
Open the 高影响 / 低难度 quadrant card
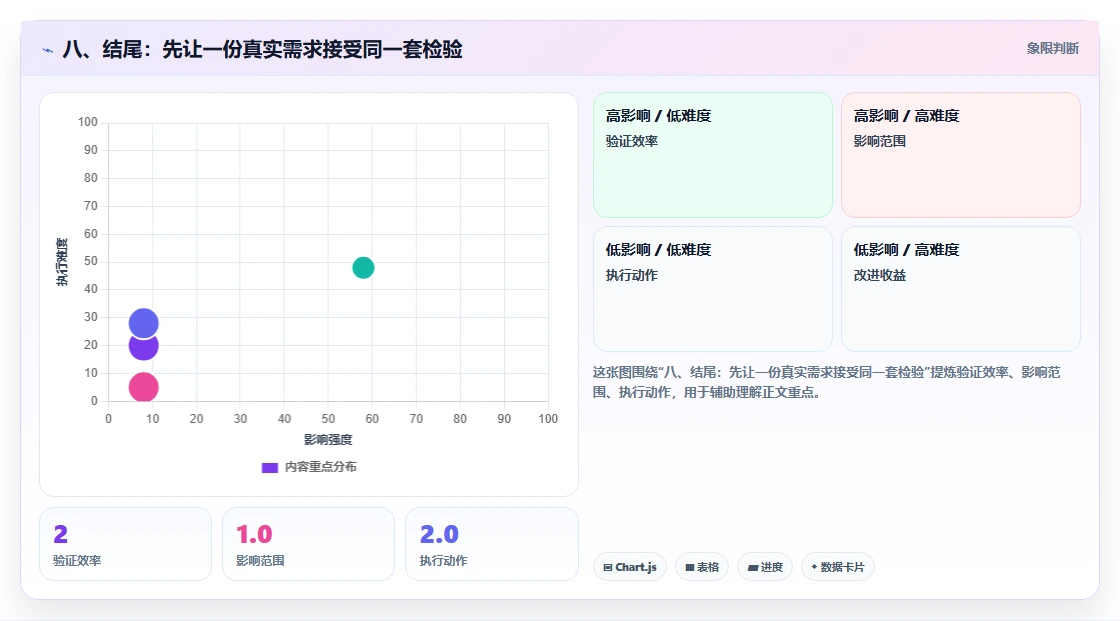pyautogui.click(x=713, y=154)
